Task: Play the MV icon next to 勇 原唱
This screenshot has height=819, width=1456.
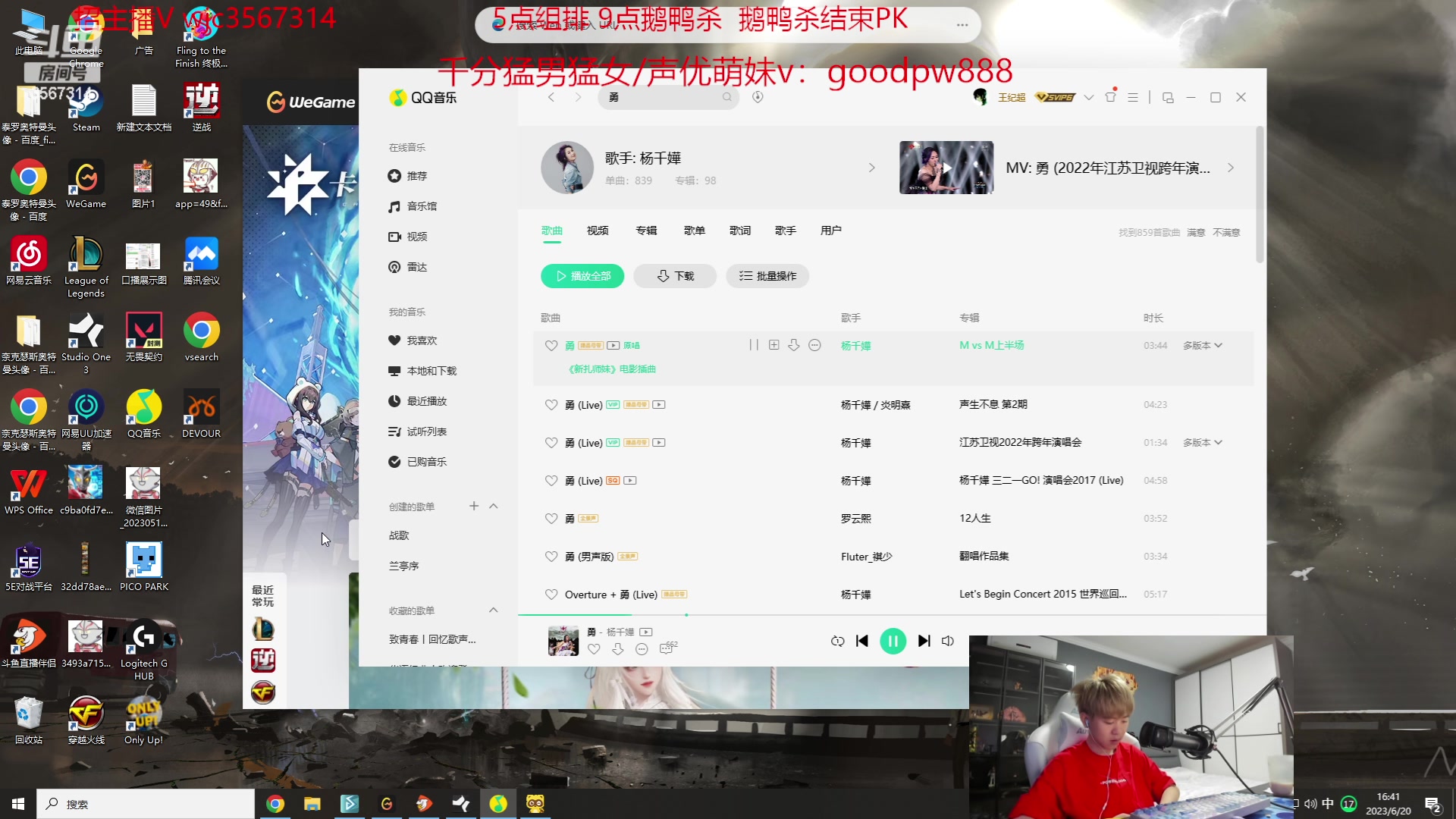Action: coord(613,345)
